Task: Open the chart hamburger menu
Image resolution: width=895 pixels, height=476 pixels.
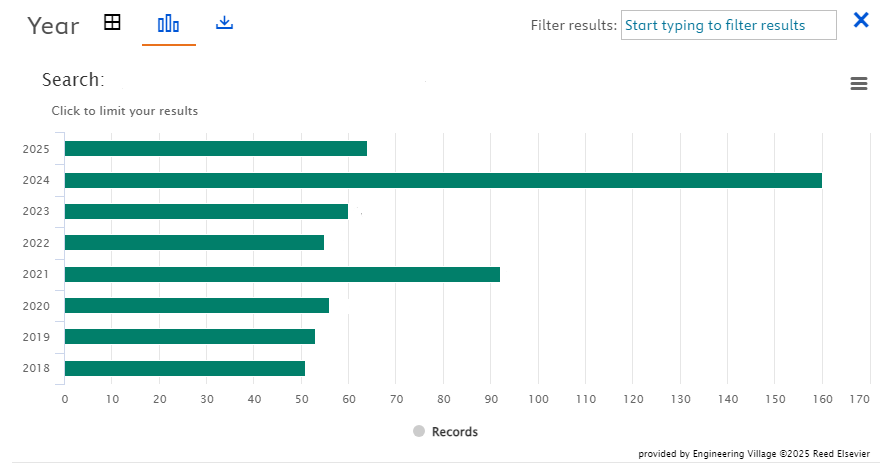Action: click(858, 84)
